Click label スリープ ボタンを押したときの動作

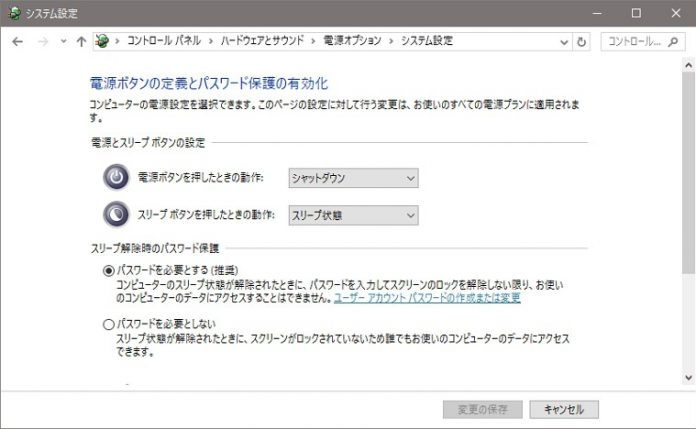(x=206, y=215)
